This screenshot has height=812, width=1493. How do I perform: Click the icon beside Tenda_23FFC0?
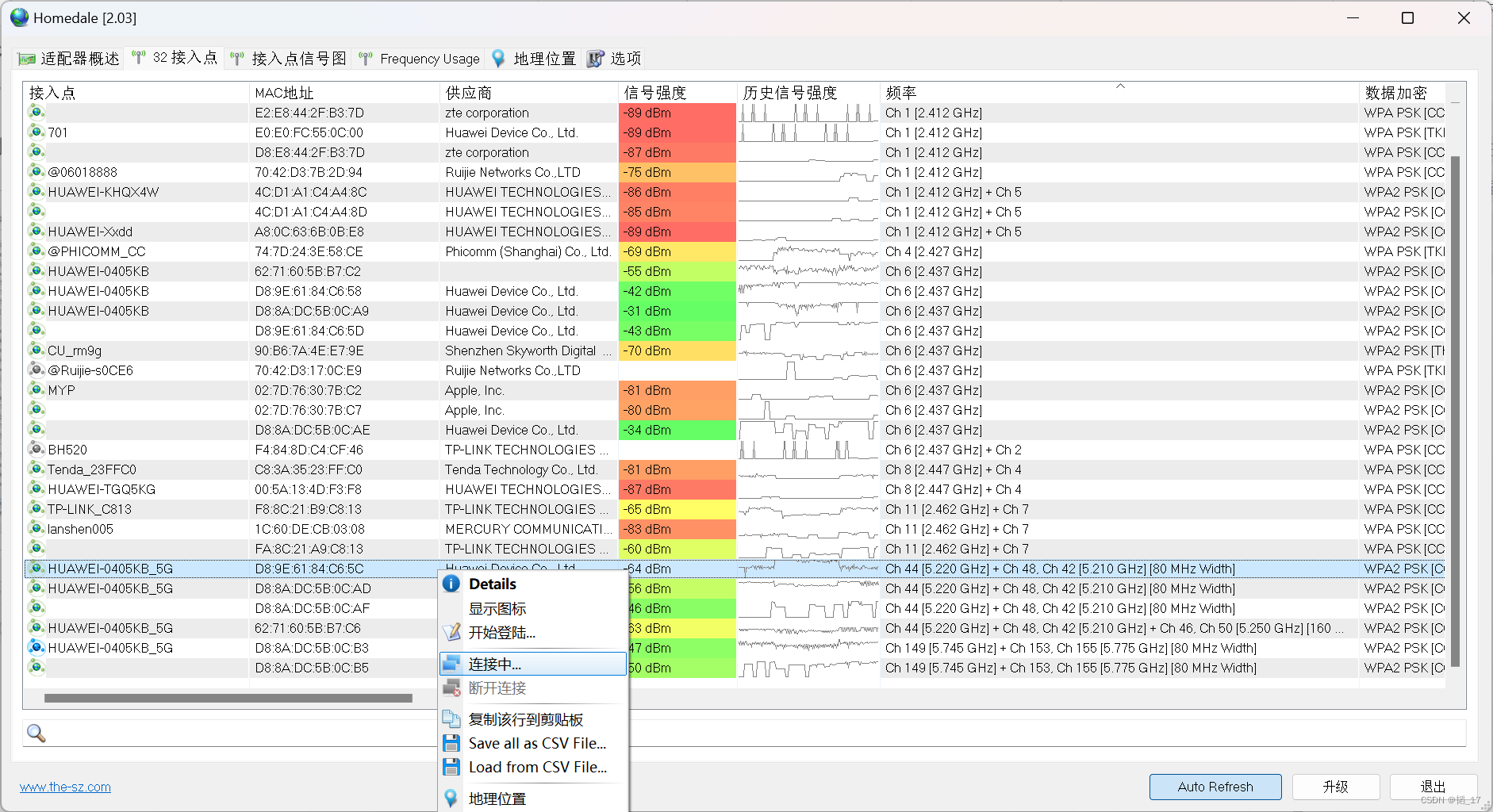point(36,469)
